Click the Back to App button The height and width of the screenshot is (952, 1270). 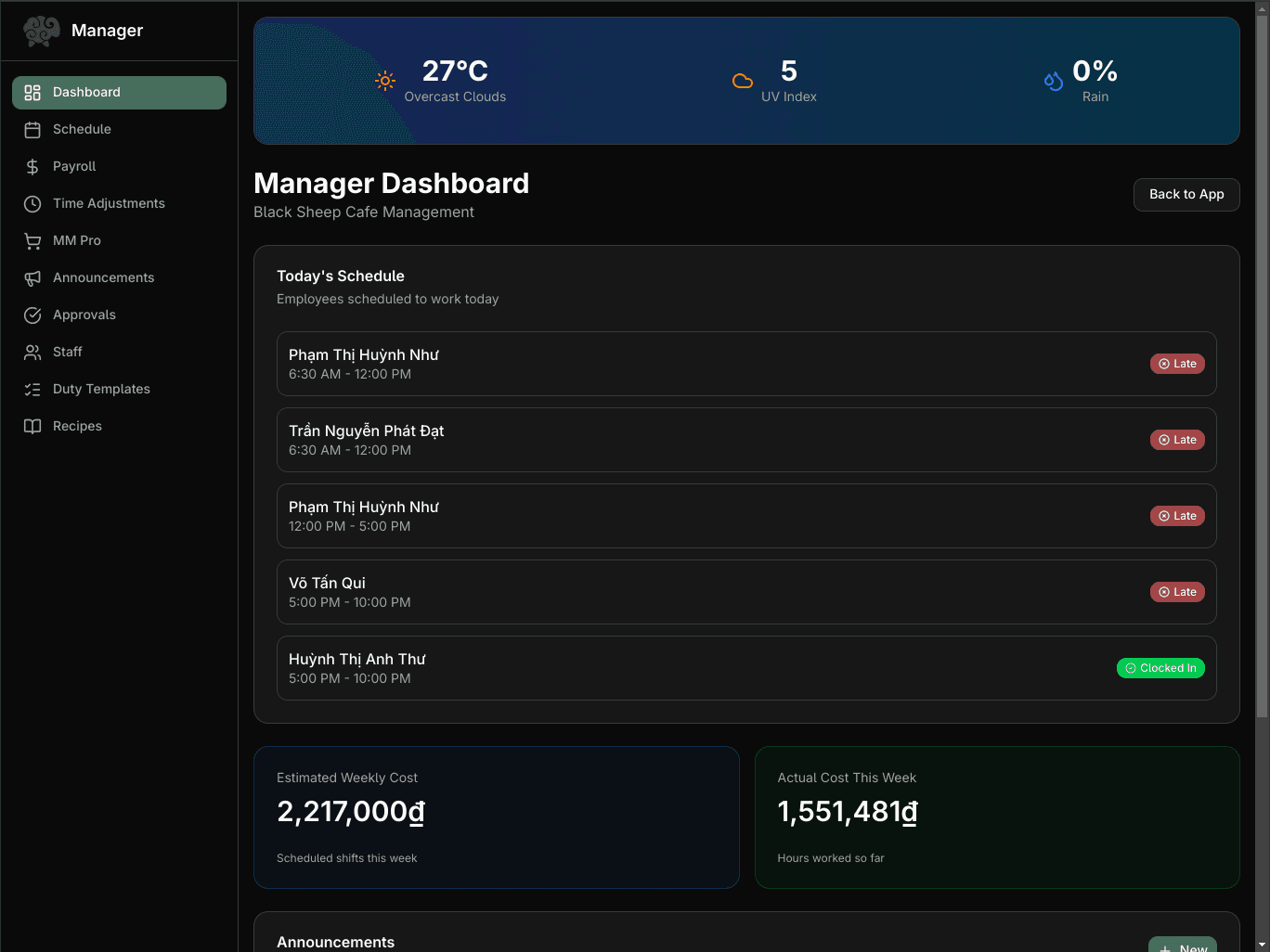click(x=1186, y=195)
